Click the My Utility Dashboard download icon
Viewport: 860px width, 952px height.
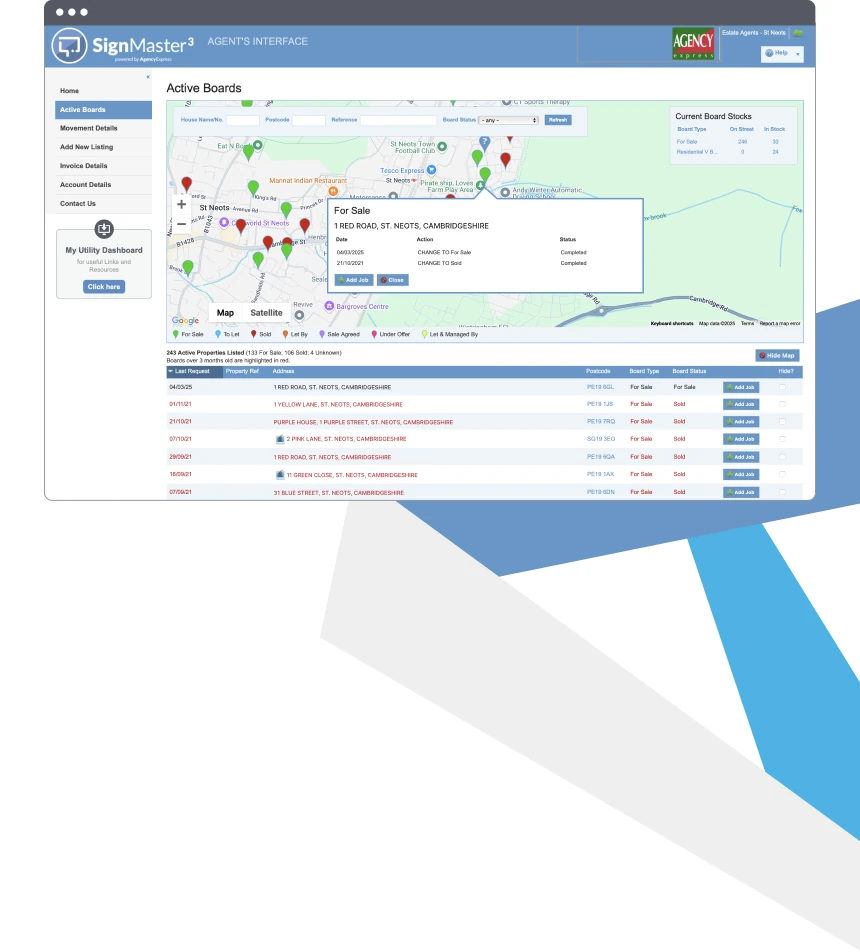tap(104, 229)
